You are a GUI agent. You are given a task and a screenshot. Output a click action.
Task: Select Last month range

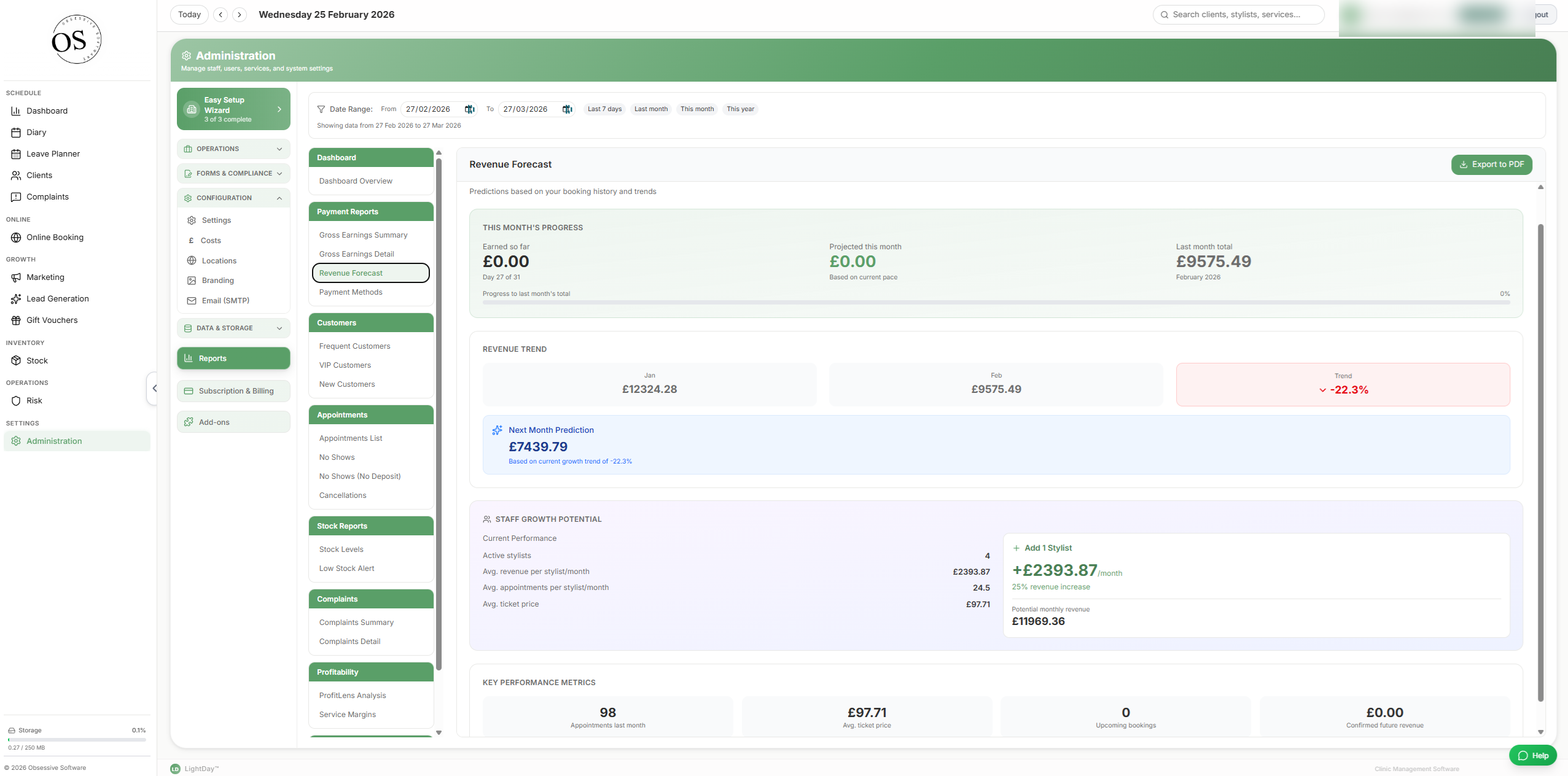(650, 109)
